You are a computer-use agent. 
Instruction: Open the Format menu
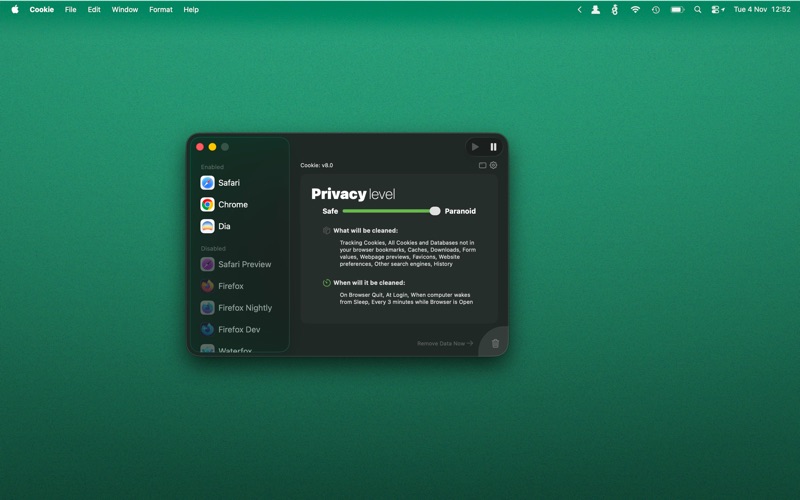point(161,9)
